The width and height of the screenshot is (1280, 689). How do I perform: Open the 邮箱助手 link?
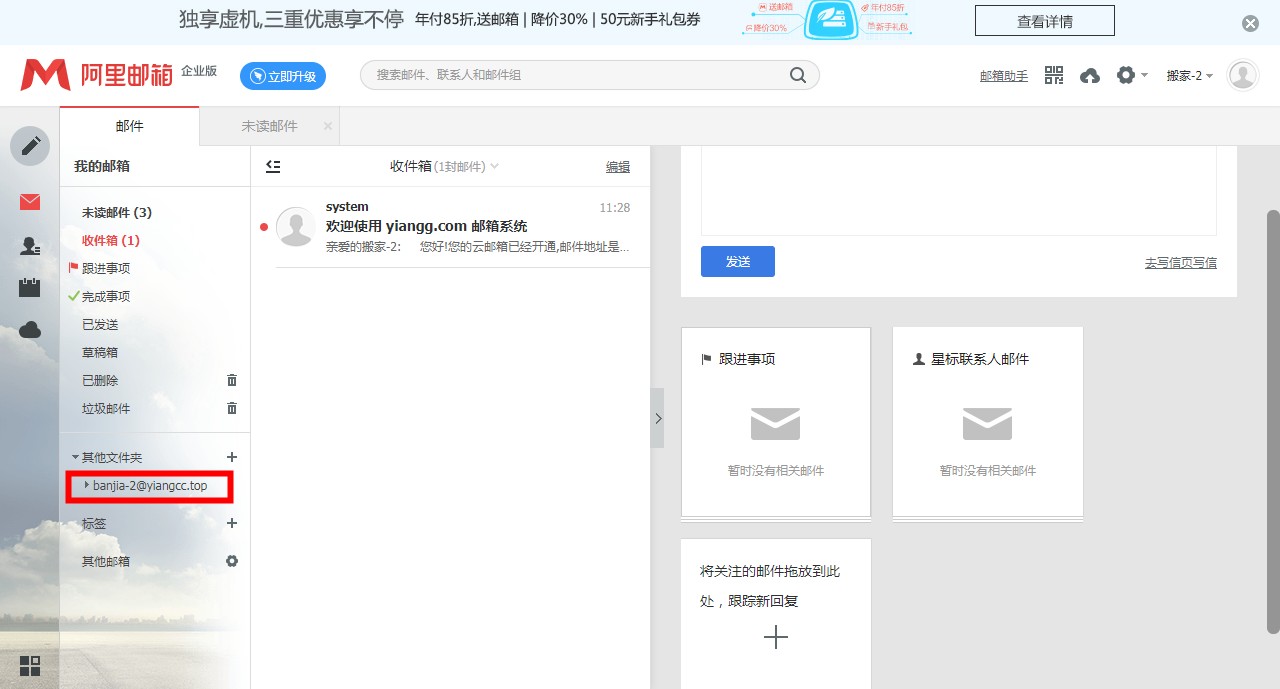(x=1004, y=76)
